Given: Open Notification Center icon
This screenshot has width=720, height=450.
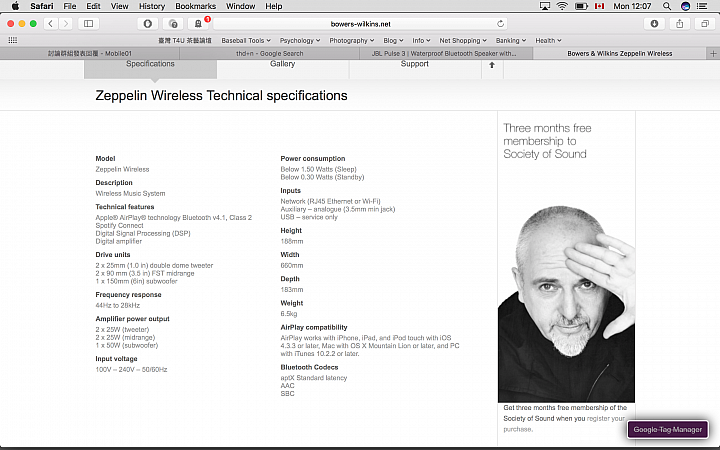Looking at the screenshot, I should pos(702,6).
